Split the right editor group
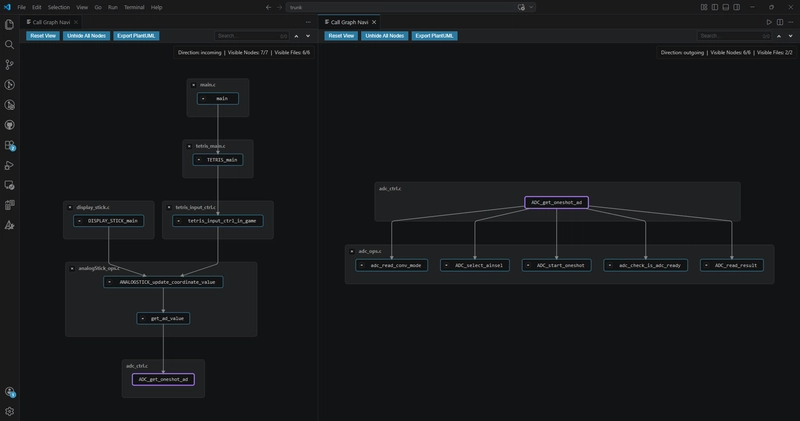 [x=780, y=22]
